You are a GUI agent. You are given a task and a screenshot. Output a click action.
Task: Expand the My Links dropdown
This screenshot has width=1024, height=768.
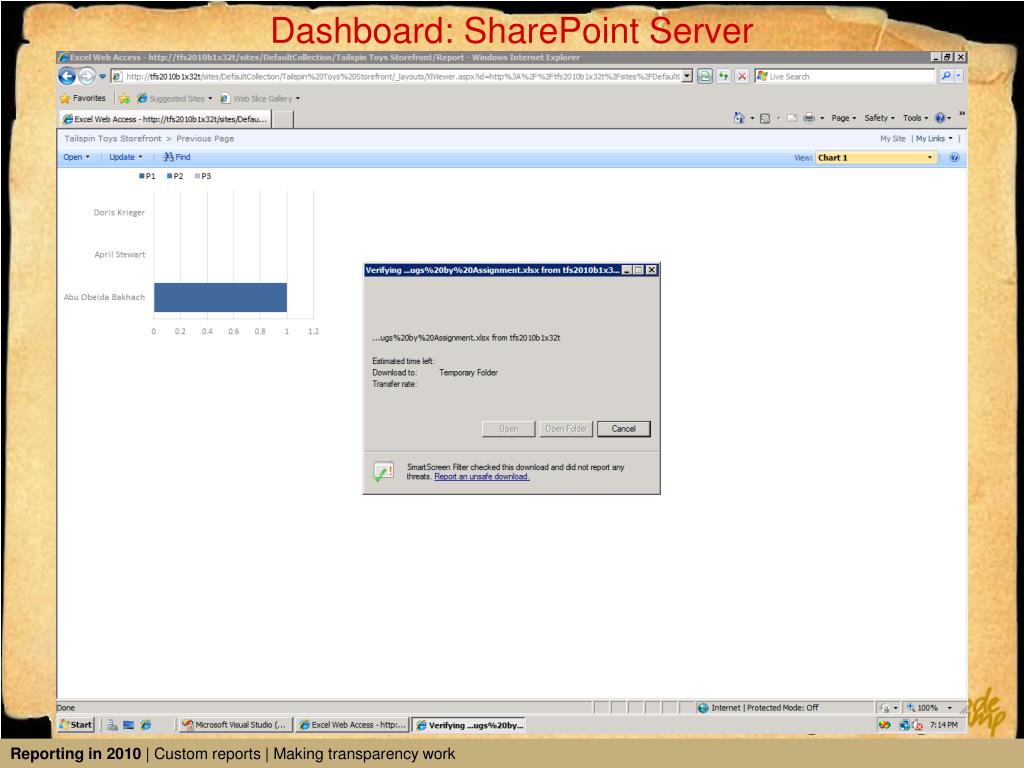click(934, 138)
